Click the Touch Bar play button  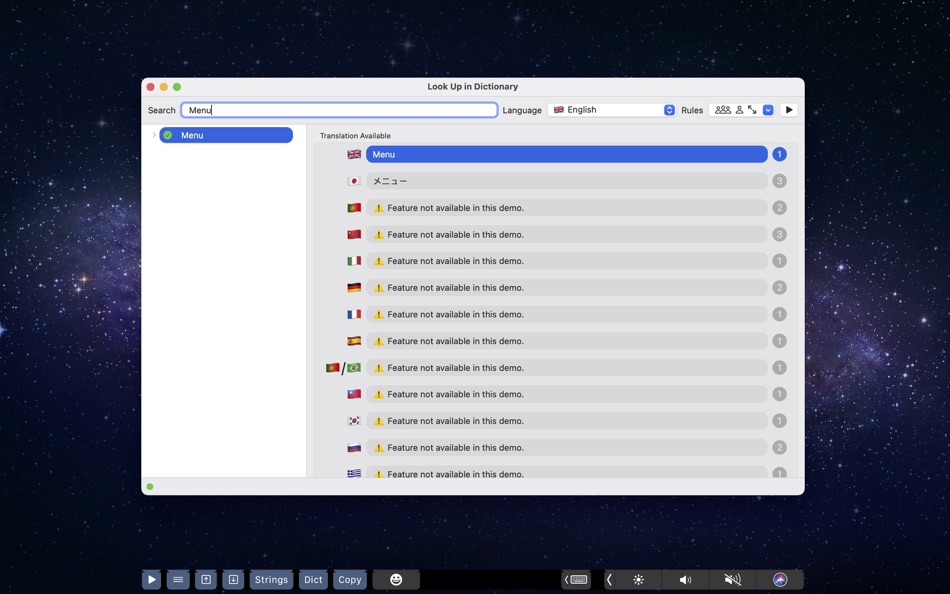(x=151, y=580)
